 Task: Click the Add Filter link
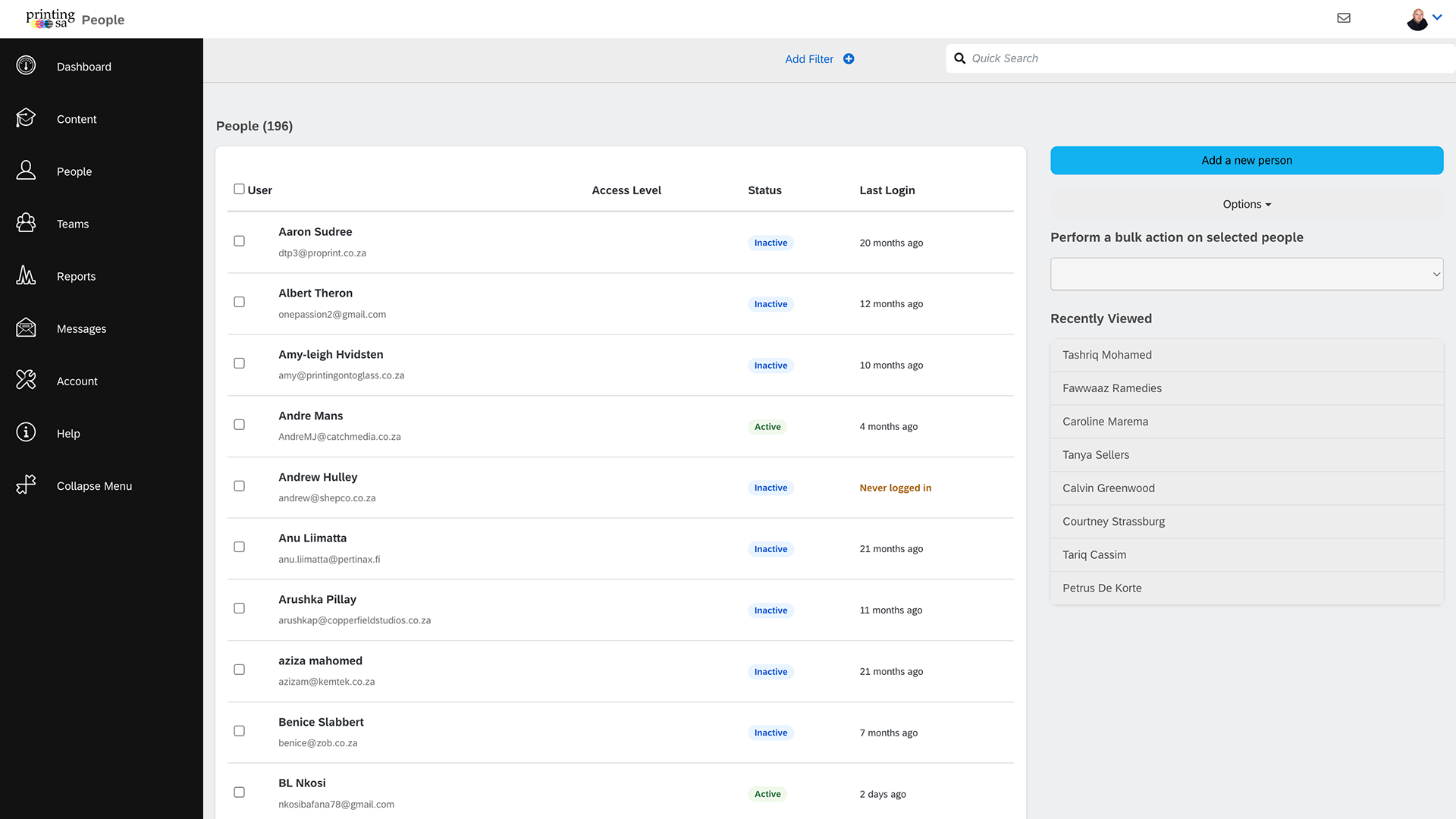[809, 59]
